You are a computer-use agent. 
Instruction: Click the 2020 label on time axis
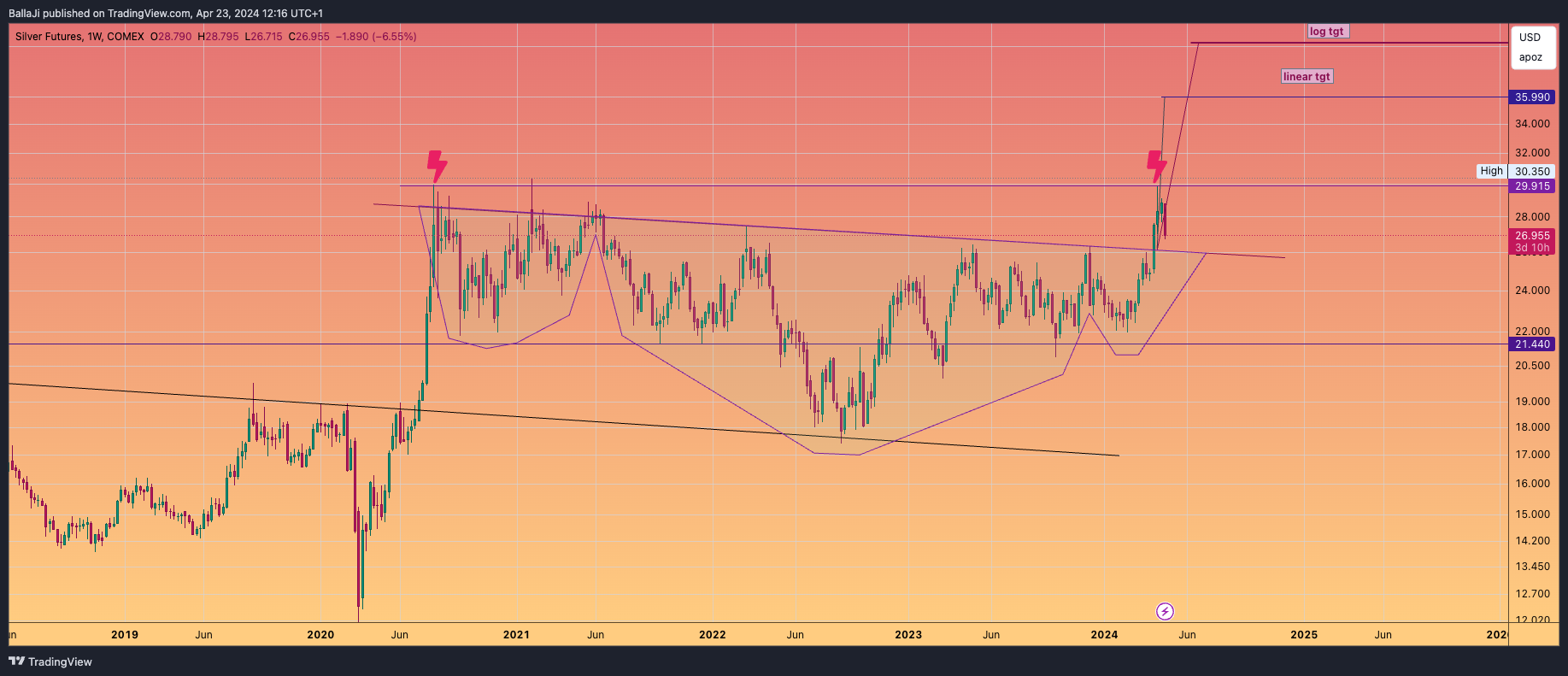(x=320, y=635)
